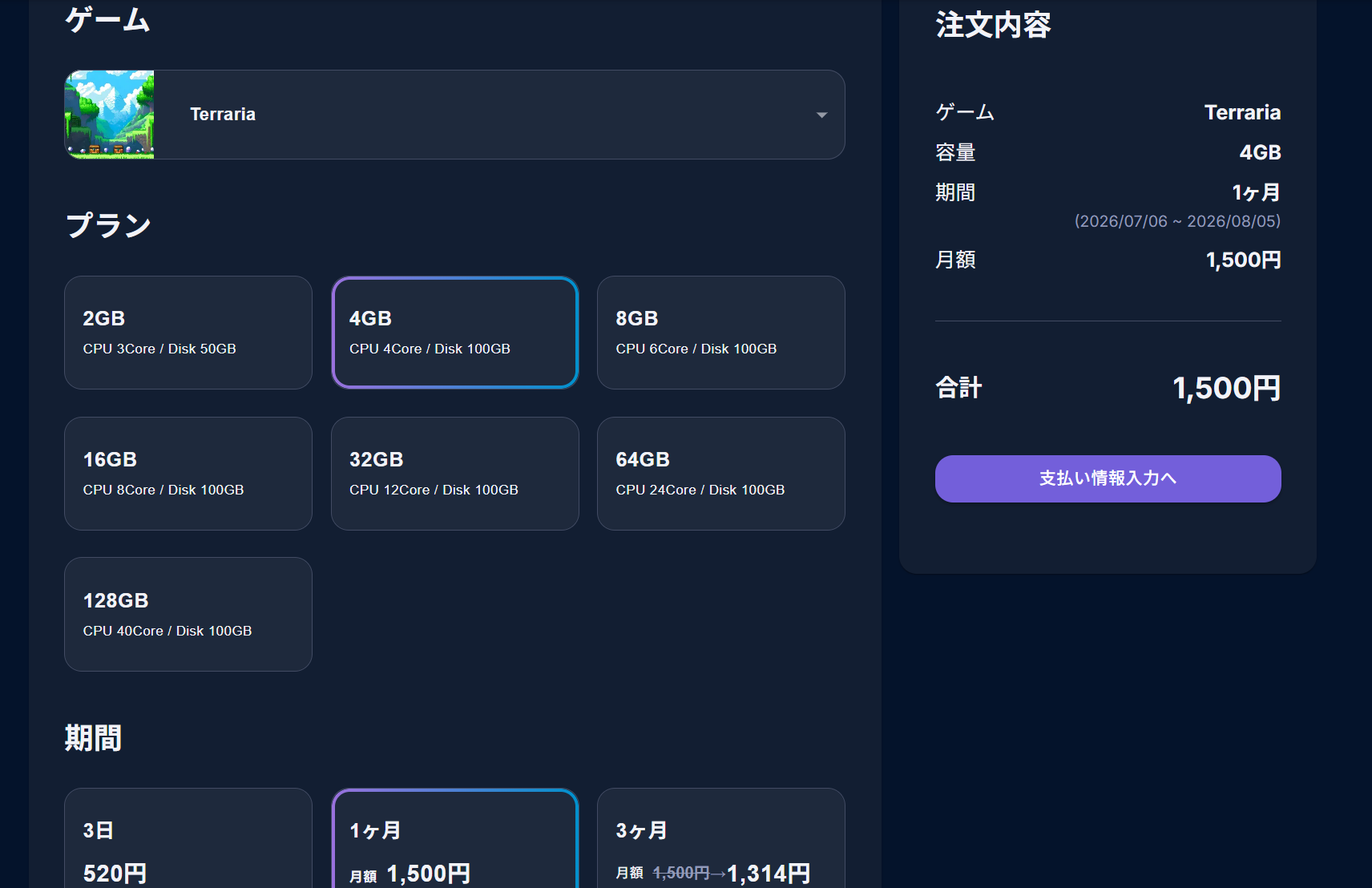Expand the game selection dropdown arrow
Screen dimensions: 1372x888
coord(821,115)
